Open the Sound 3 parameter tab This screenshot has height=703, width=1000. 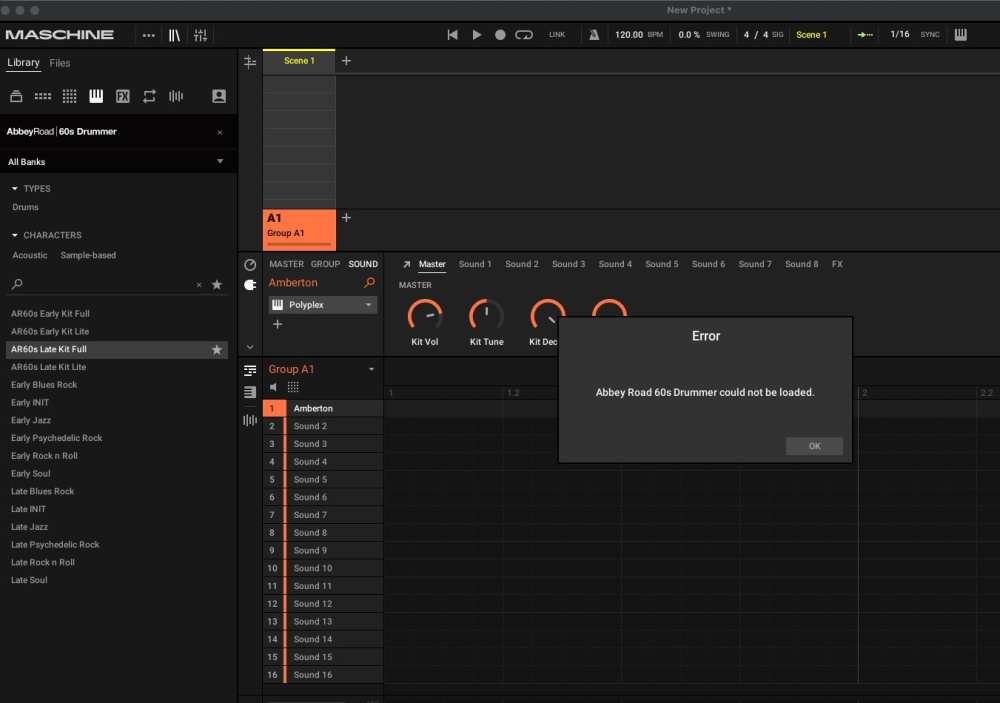[568, 264]
